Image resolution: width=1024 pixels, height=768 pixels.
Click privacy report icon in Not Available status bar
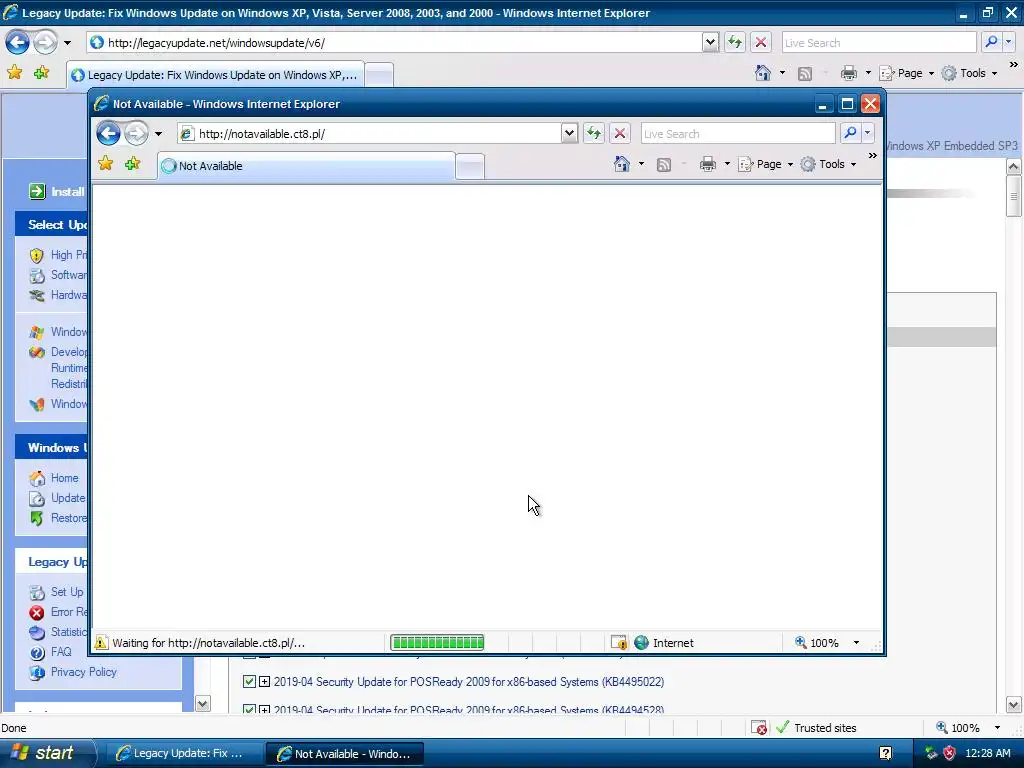(618, 643)
